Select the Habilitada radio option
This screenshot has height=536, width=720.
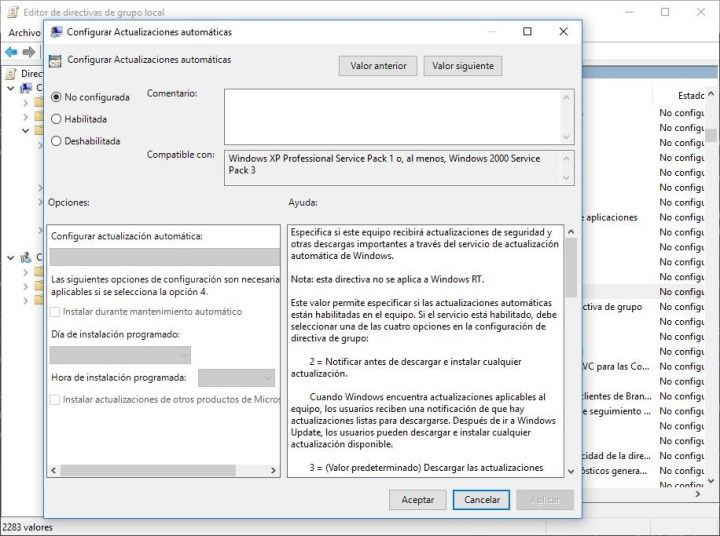click(x=56, y=119)
